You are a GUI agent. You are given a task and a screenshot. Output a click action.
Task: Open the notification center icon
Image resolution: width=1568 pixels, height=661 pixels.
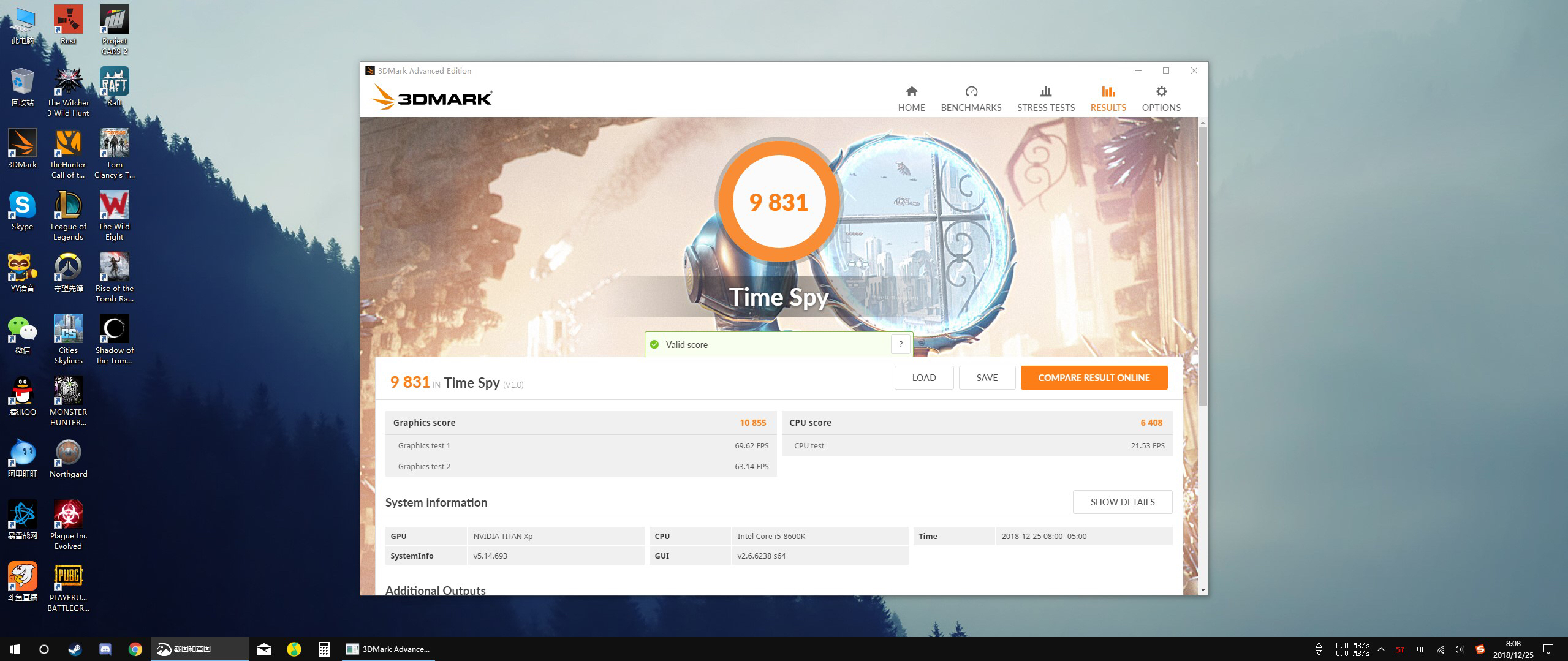1548,649
